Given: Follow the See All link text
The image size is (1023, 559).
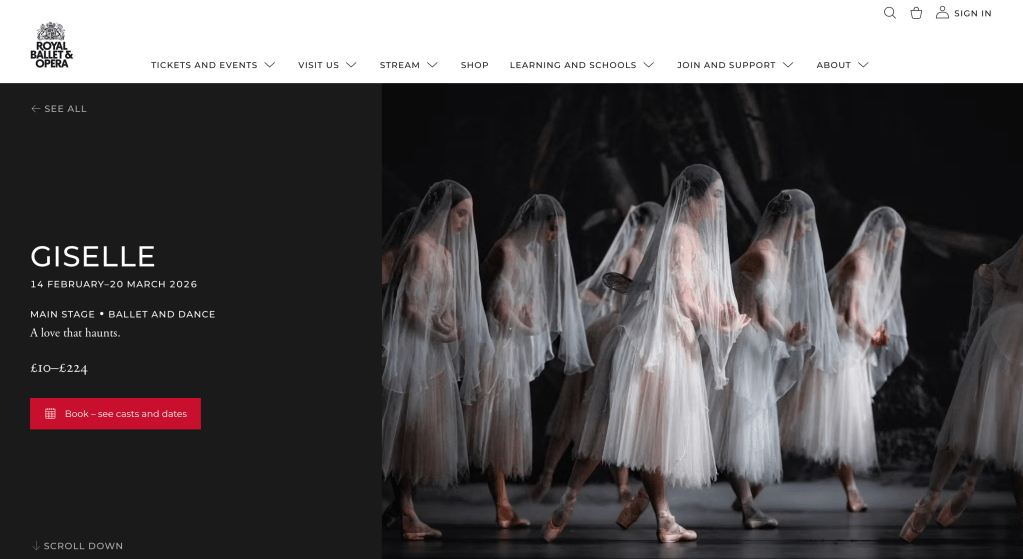Looking at the screenshot, I should pos(65,109).
